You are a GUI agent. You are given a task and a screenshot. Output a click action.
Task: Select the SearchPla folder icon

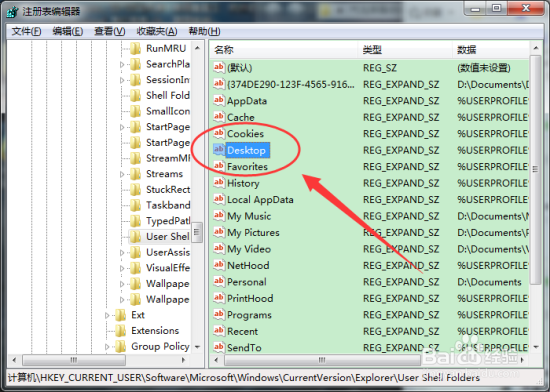pyautogui.click(x=135, y=64)
